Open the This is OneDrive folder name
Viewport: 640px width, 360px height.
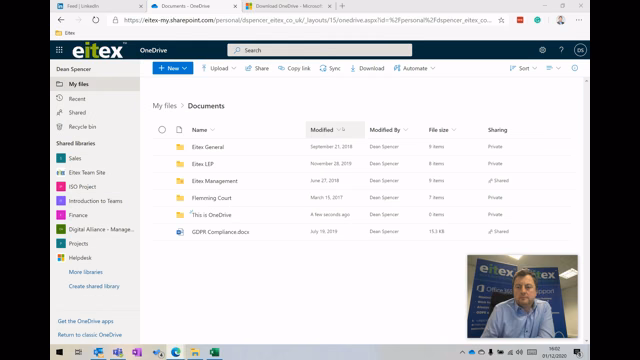click(x=211, y=215)
